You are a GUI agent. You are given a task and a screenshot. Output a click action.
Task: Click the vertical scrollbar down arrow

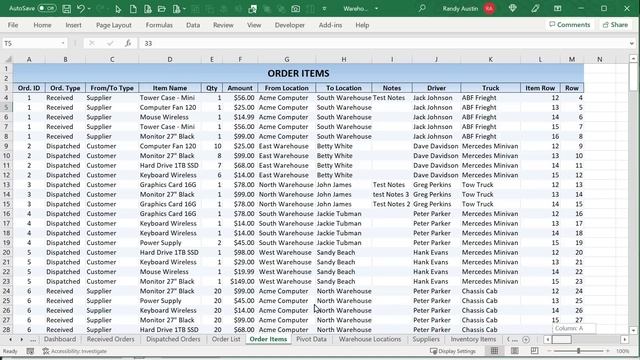633,330
